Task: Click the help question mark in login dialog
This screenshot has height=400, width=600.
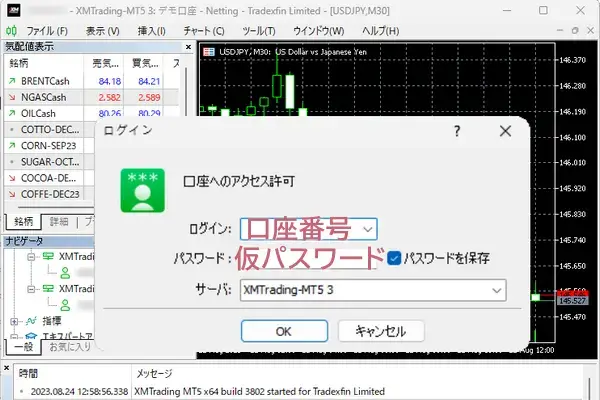Action: click(457, 131)
